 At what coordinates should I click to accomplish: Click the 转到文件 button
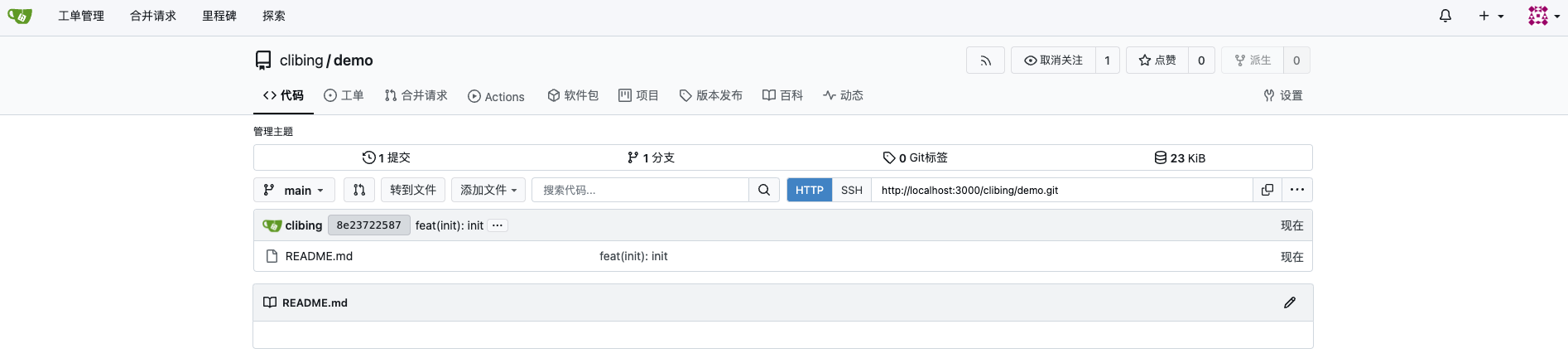[413, 190]
